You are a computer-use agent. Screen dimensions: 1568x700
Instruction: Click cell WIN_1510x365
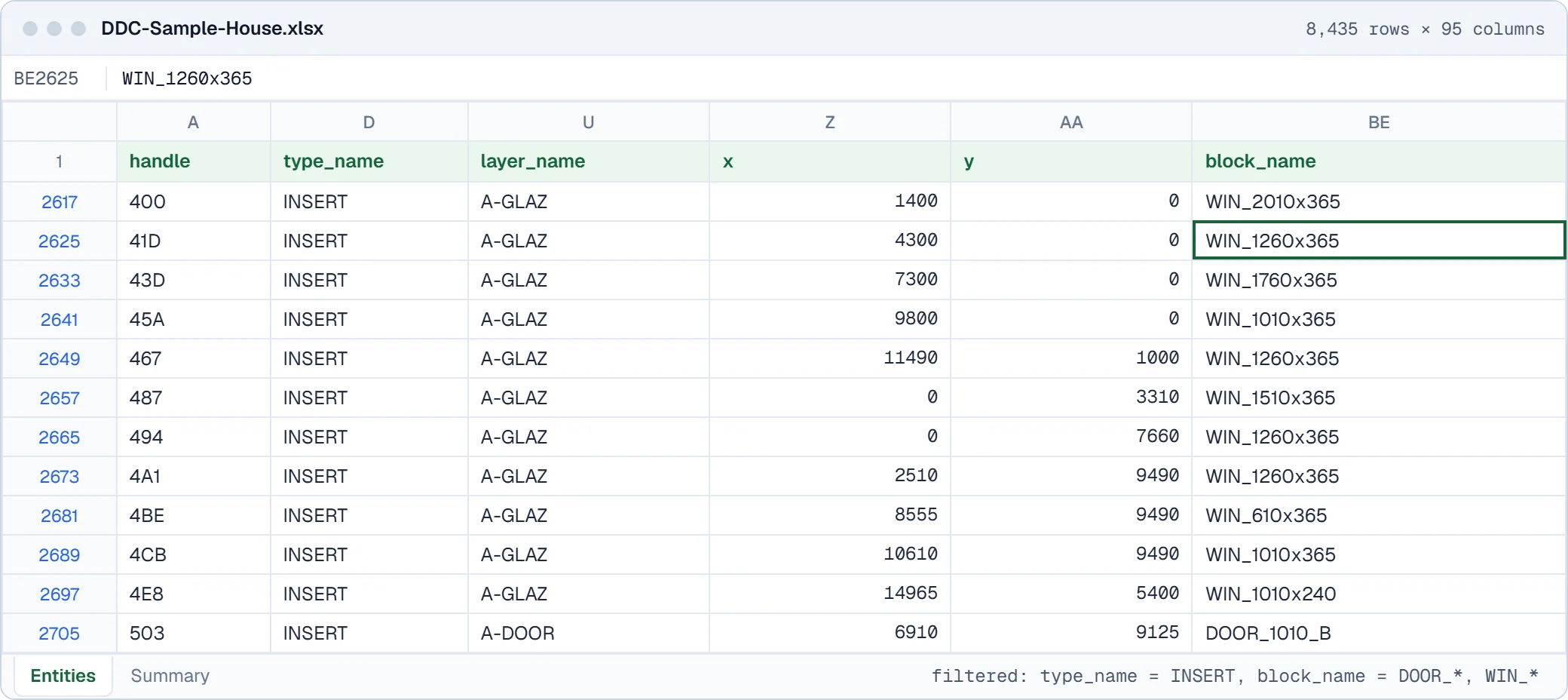pyautogui.click(x=1379, y=398)
